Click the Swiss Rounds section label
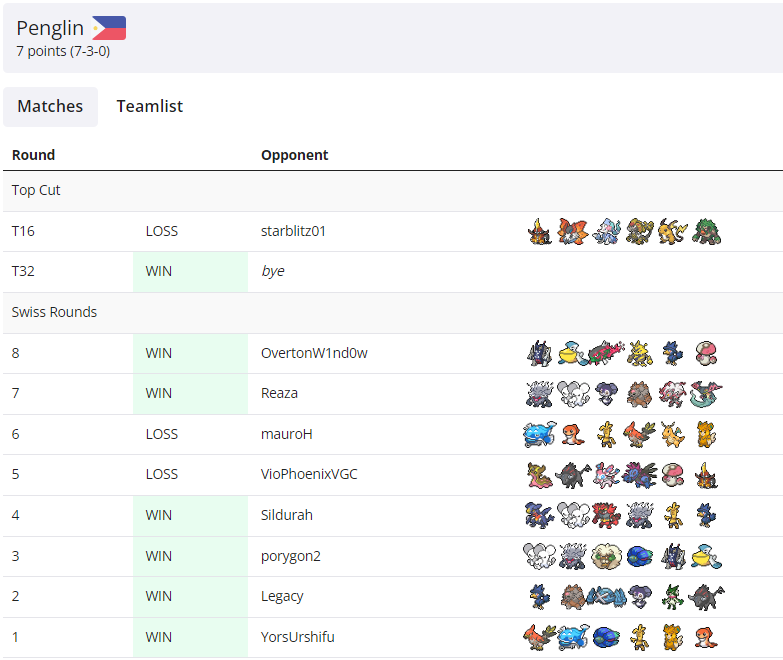 pyautogui.click(x=54, y=312)
